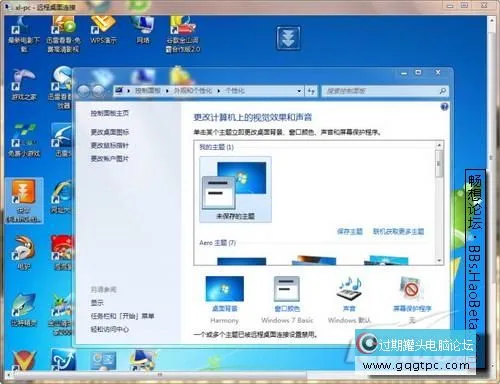The width and height of the screenshot is (500, 384).
Task: Select the third Aero theme thumbnail
Action: pos(386,260)
